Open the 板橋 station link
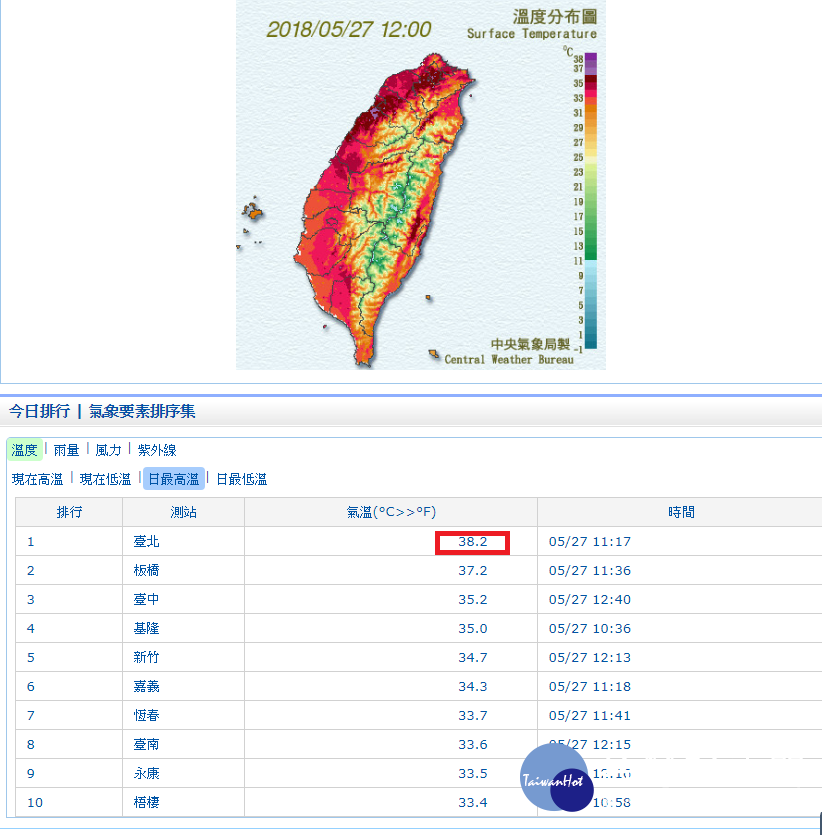The image size is (822, 835). [x=146, y=571]
